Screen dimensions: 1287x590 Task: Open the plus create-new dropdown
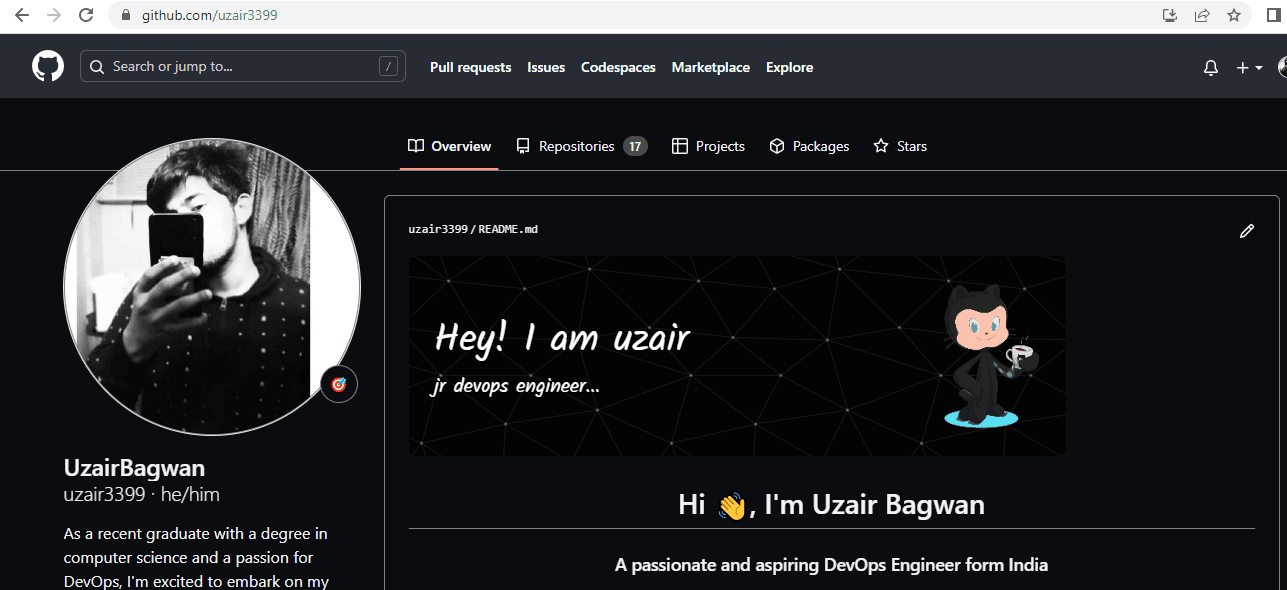[1248, 68]
